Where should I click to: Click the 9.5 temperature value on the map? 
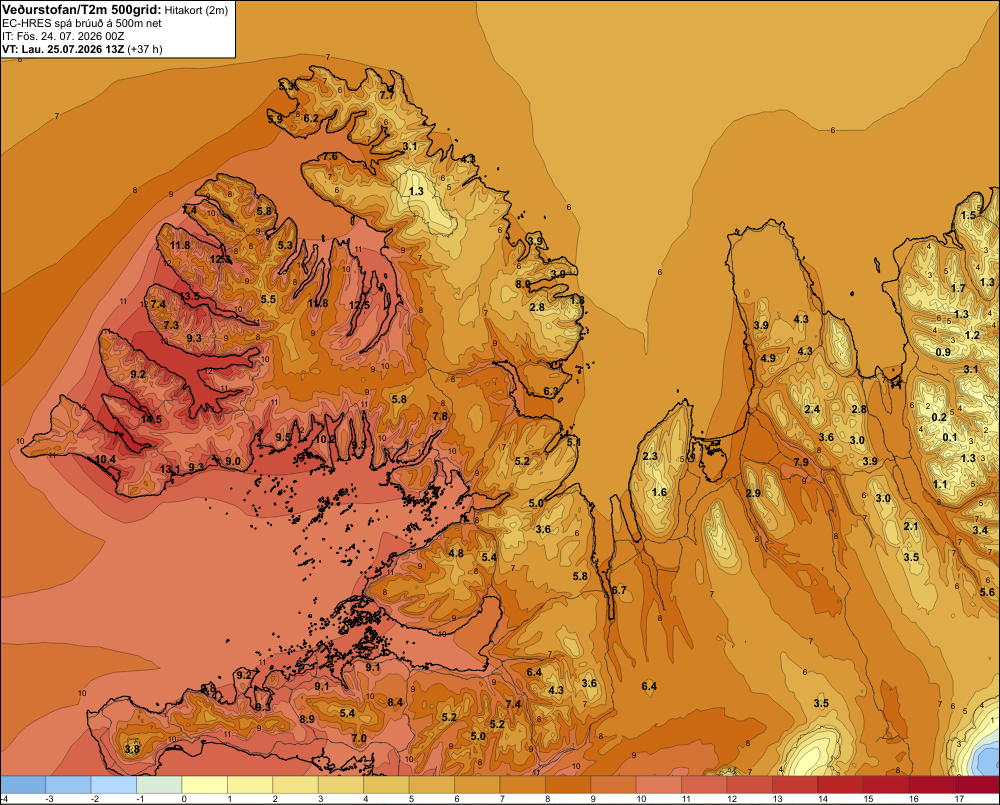[283, 437]
